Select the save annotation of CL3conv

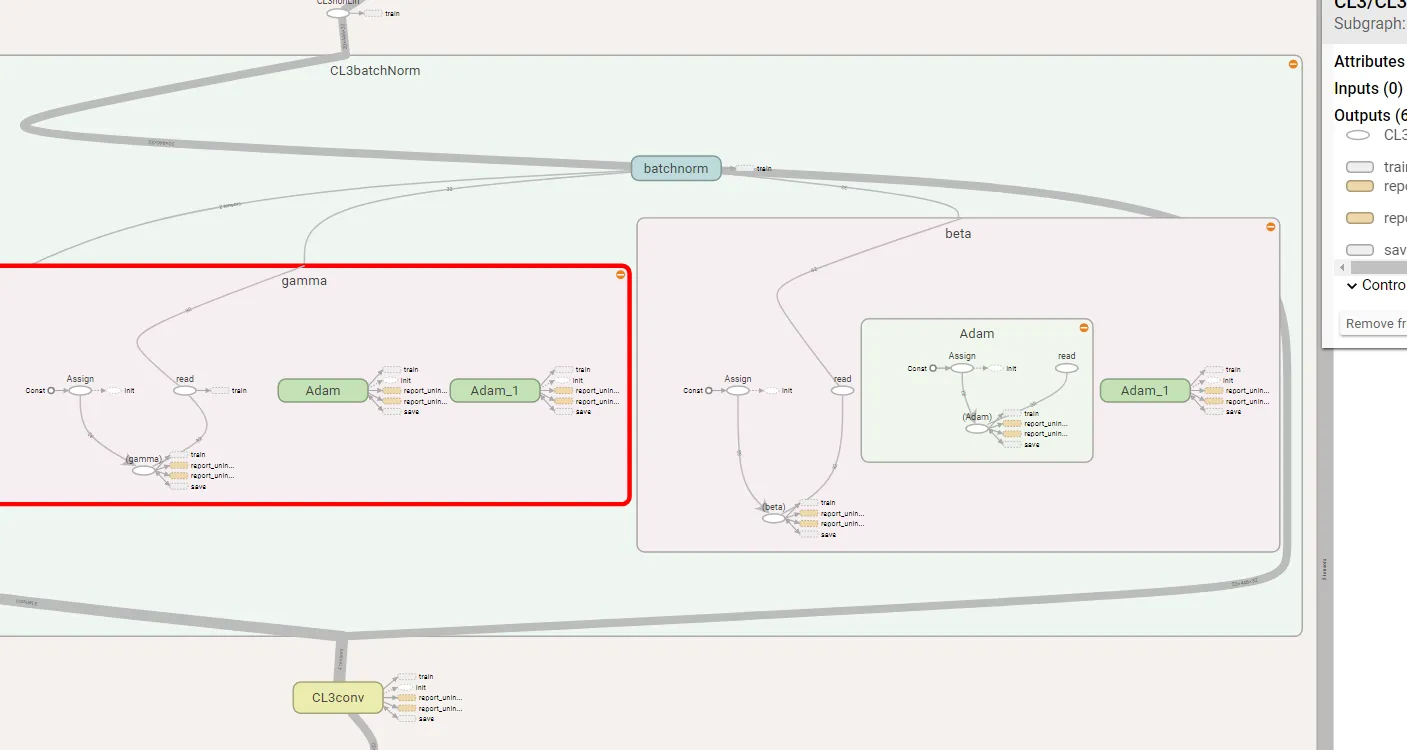[x=407, y=719]
